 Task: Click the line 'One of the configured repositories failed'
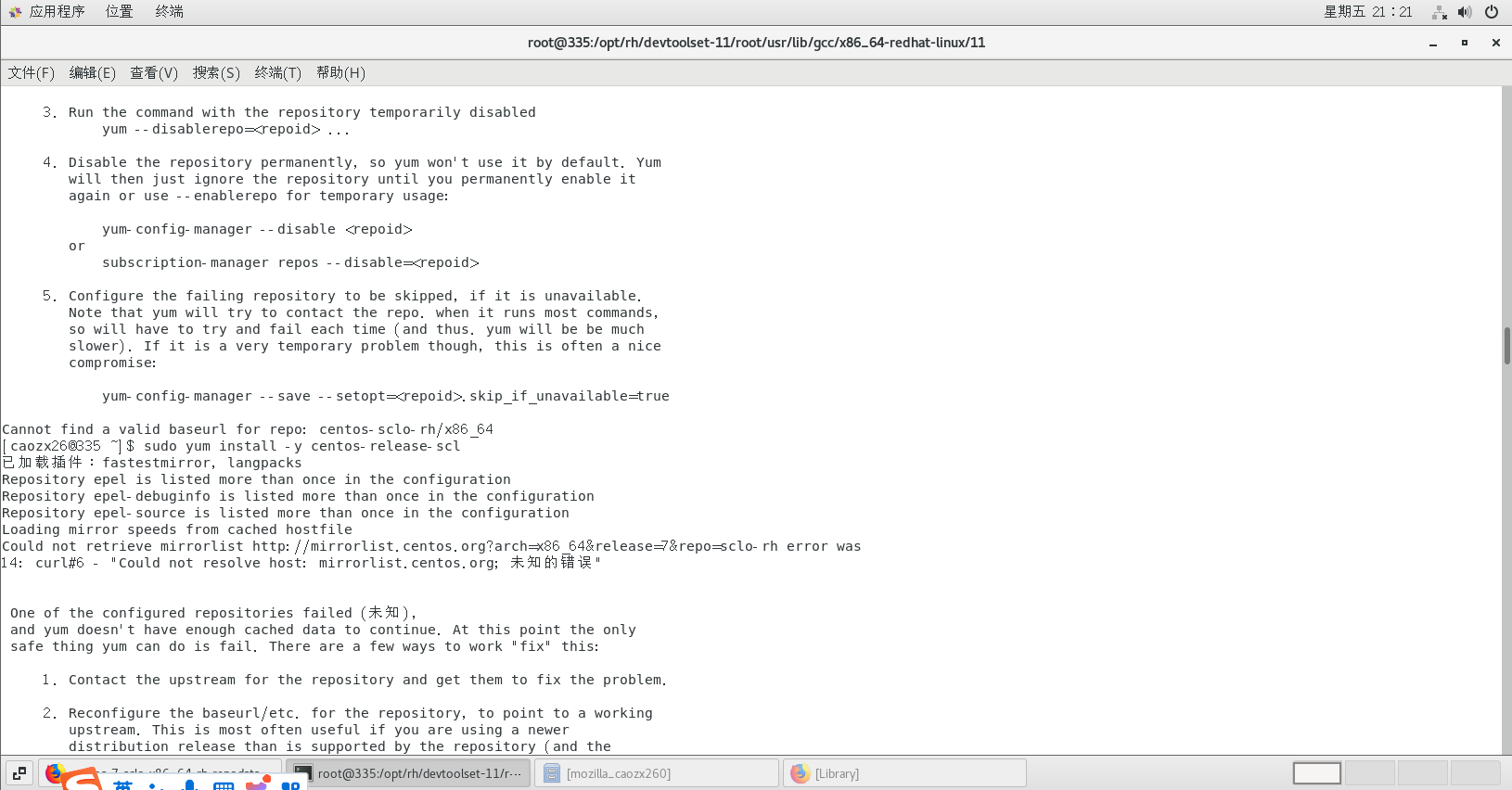[213, 613]
